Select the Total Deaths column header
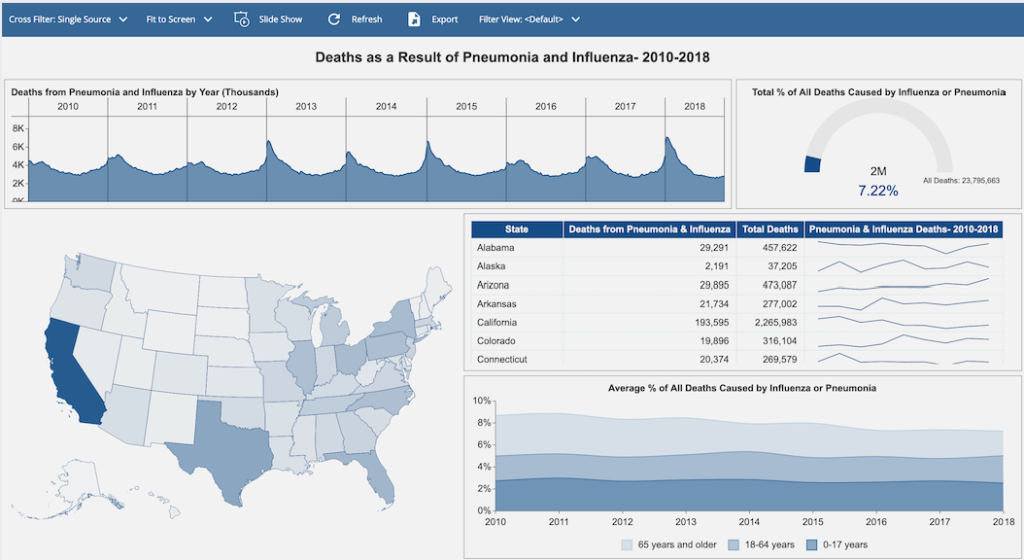Screen dimensions: 1024x560 (770, 230)
